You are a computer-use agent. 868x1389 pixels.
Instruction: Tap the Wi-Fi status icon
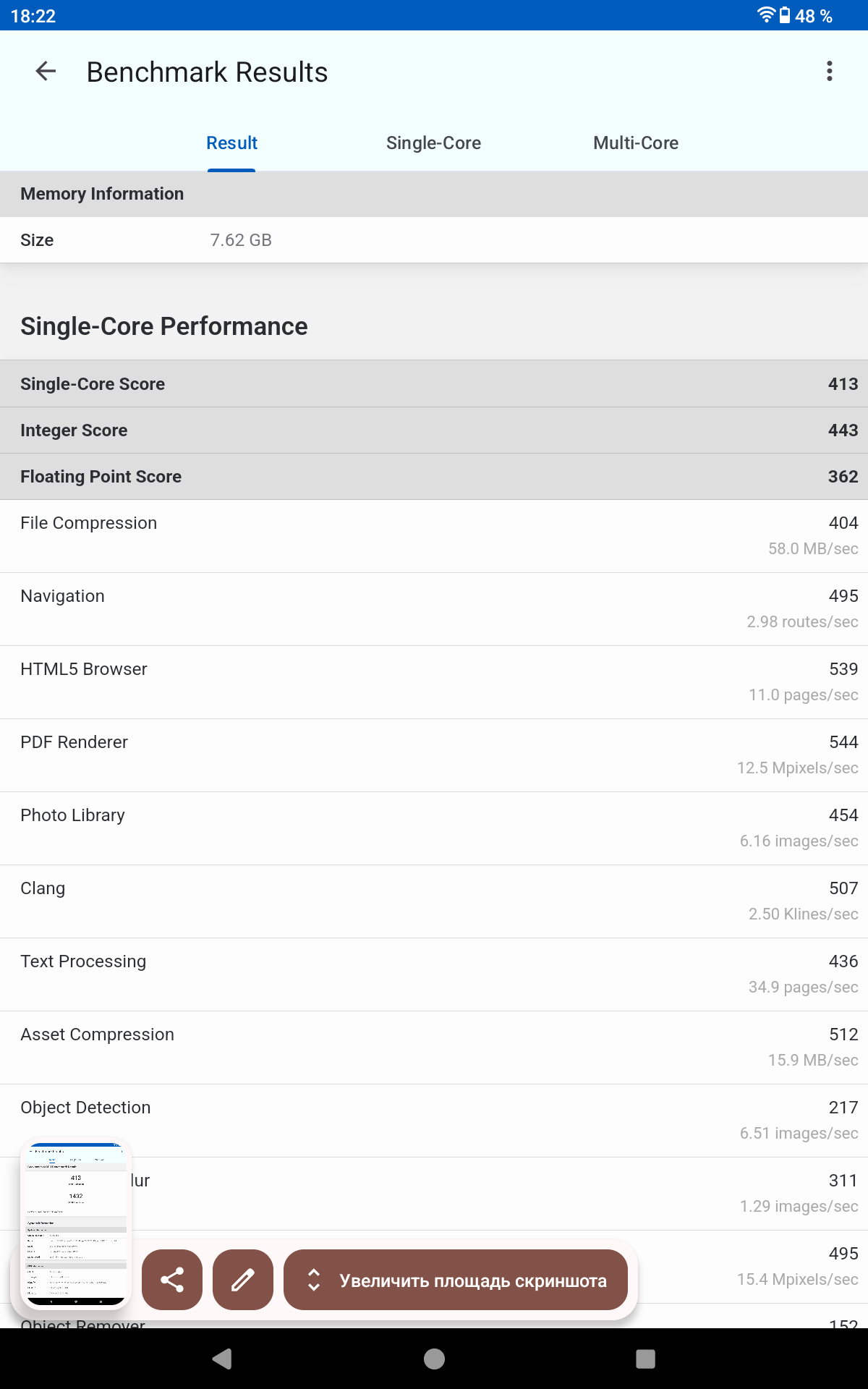765,15
